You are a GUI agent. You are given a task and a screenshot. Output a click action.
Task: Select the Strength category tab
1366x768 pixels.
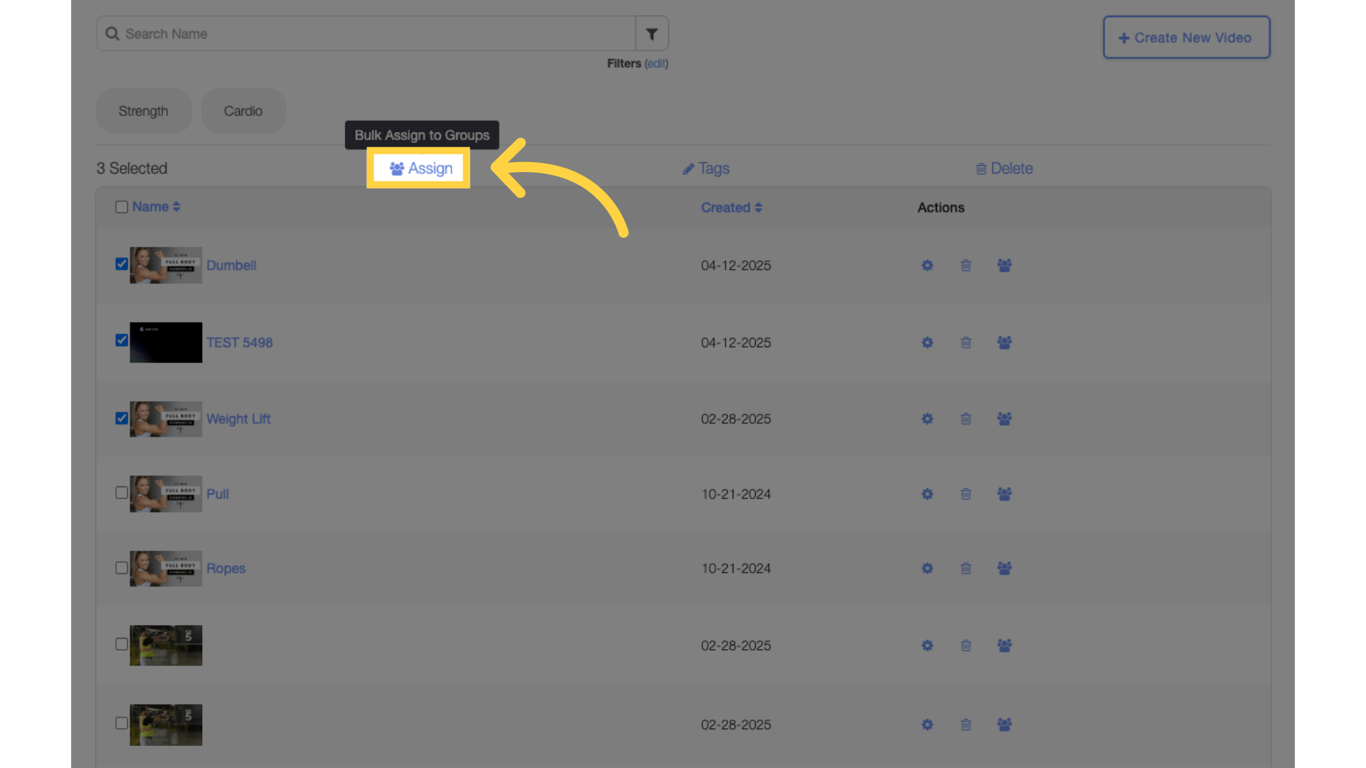click(x=143, y=111)
